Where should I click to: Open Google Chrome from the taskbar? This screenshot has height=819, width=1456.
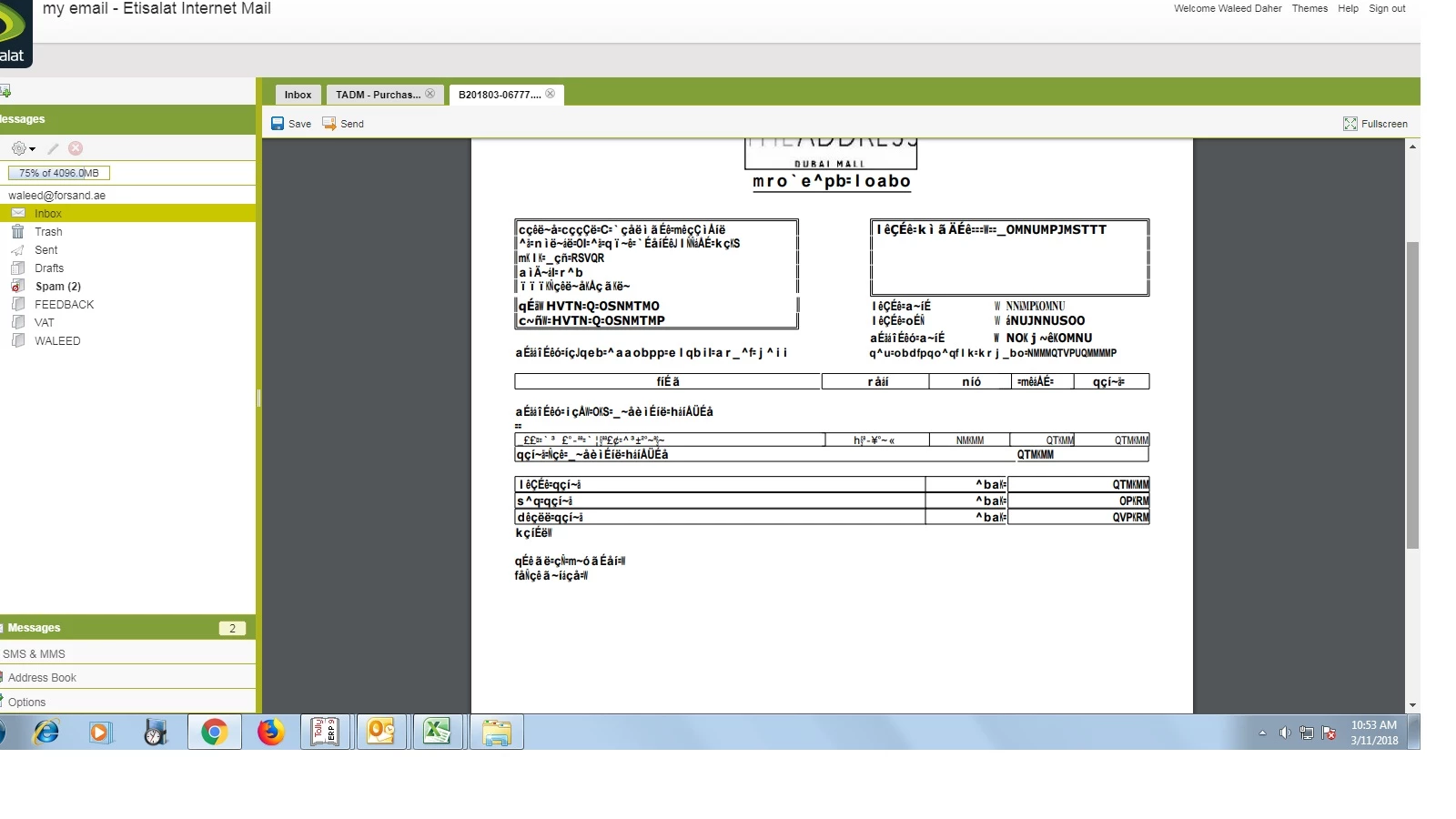(215, 732)
